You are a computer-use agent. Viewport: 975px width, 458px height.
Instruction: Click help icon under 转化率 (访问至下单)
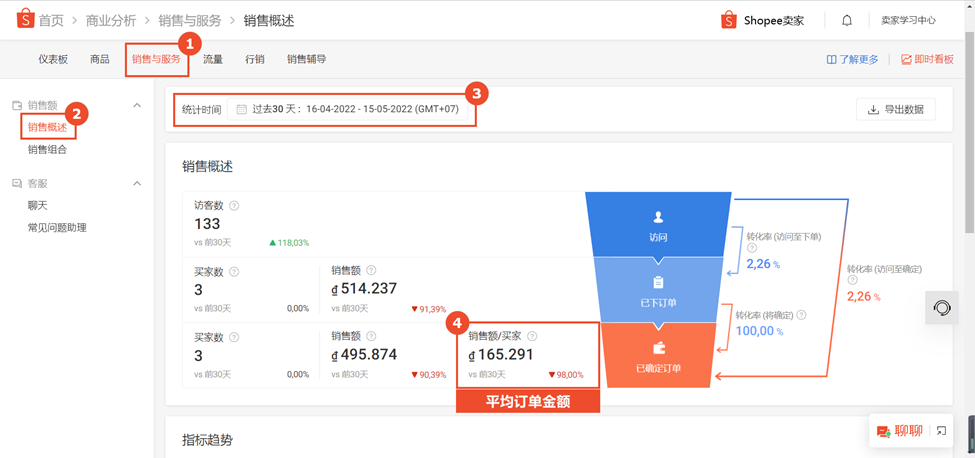[x=751, y=248]
